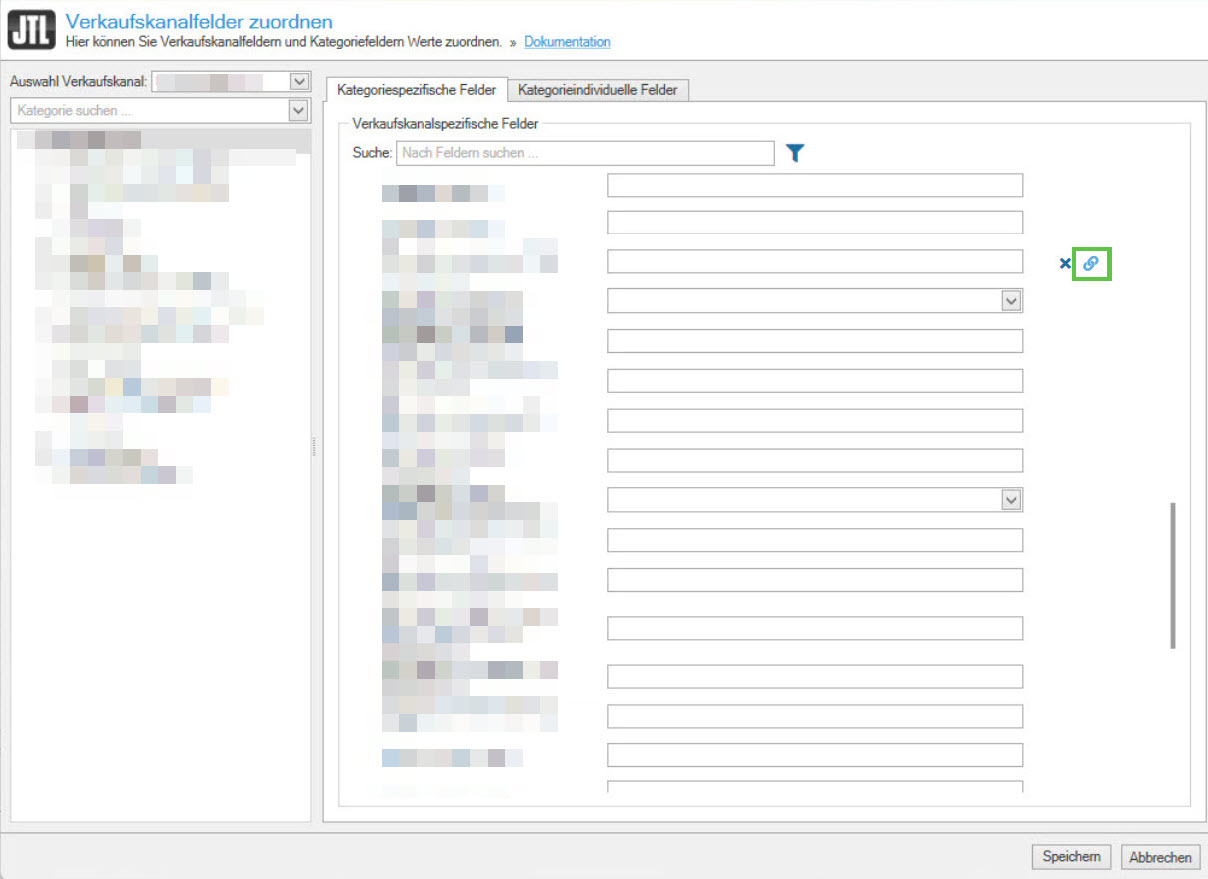1208x879 pixels.
Task: Open the lower dropdown in the fields list
Action: [x=1011, y=499]
